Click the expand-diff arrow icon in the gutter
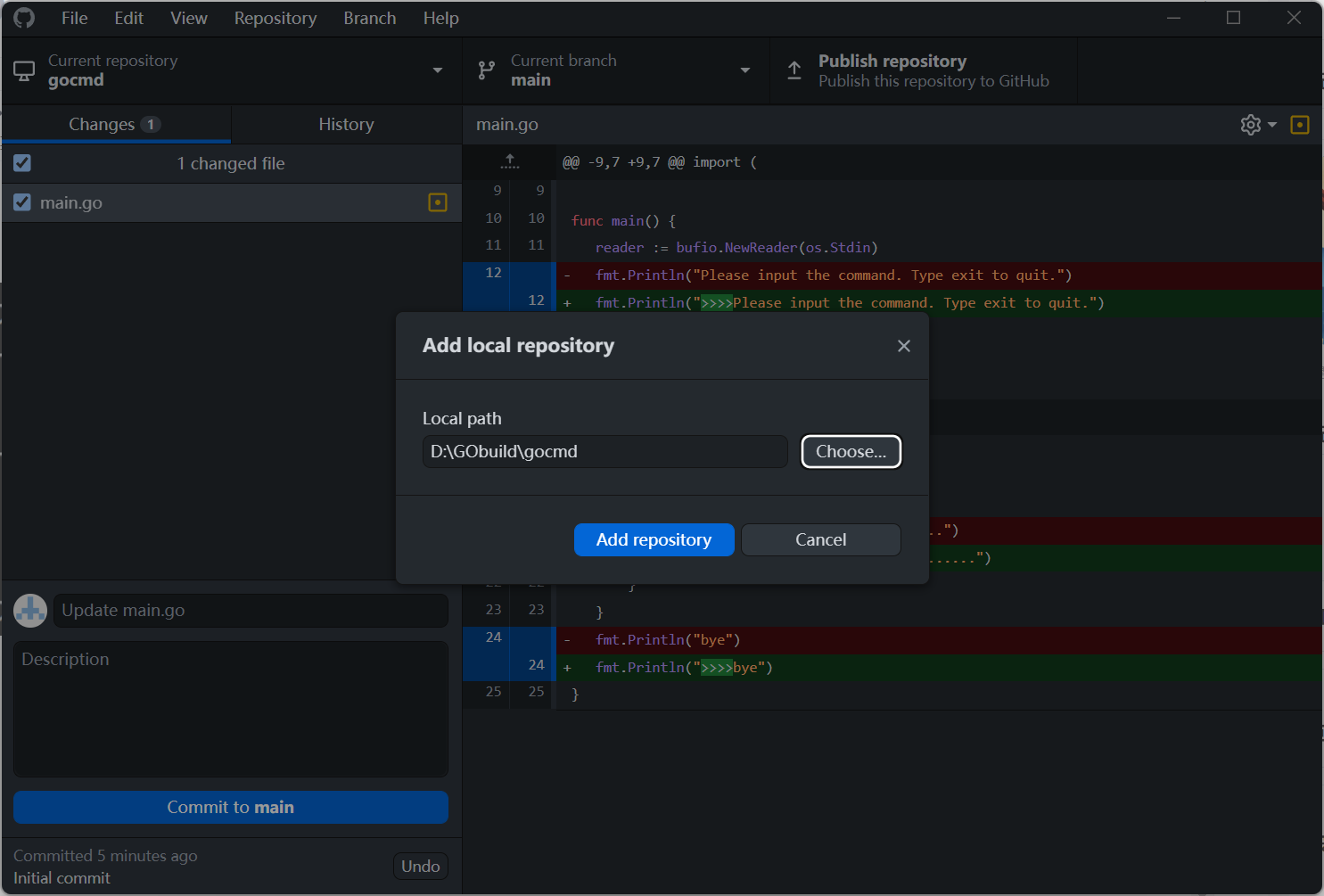Viewport: 1324px width, 896px height. point(509,161)
